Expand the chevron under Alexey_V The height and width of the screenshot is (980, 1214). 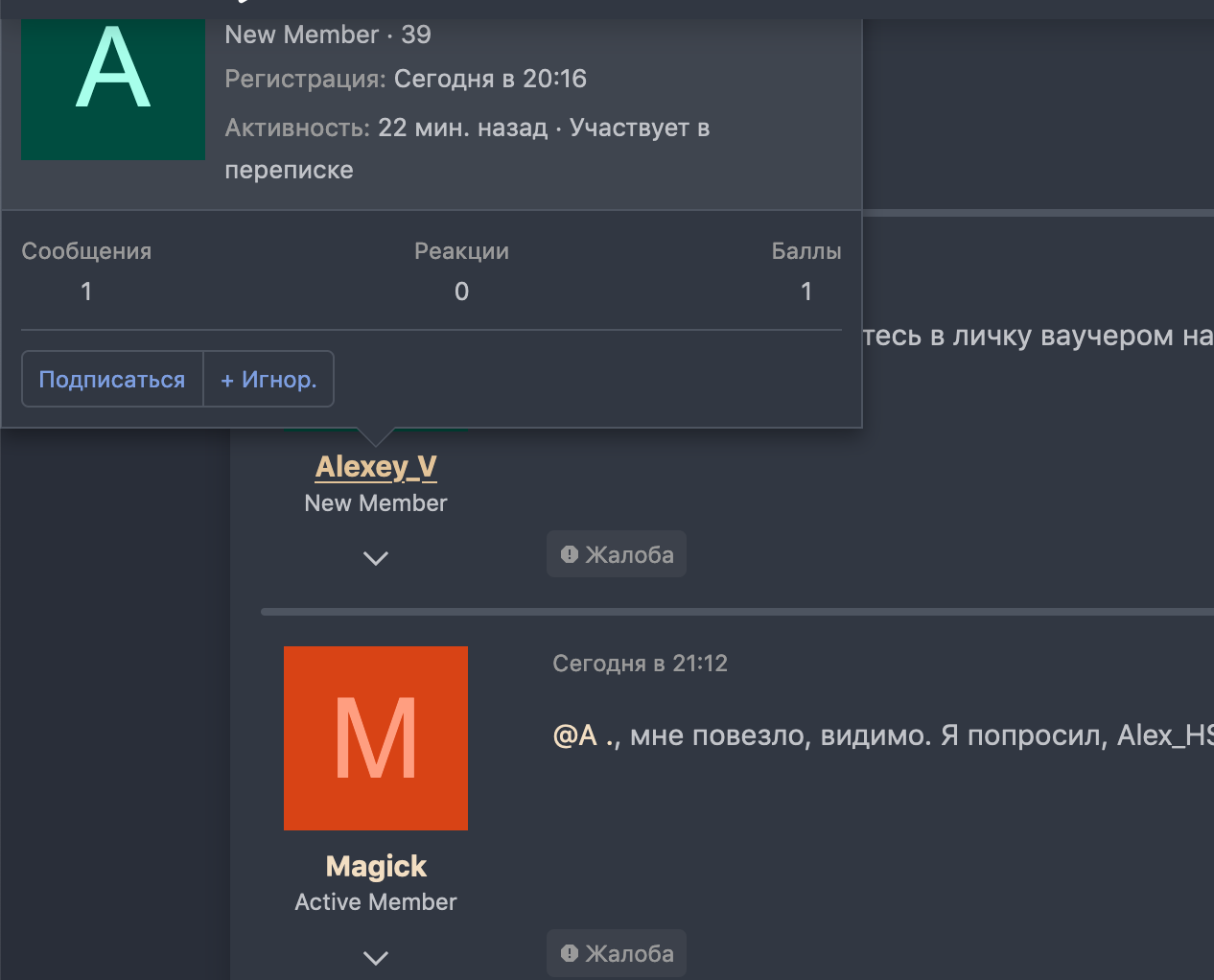tap(376, 558)
